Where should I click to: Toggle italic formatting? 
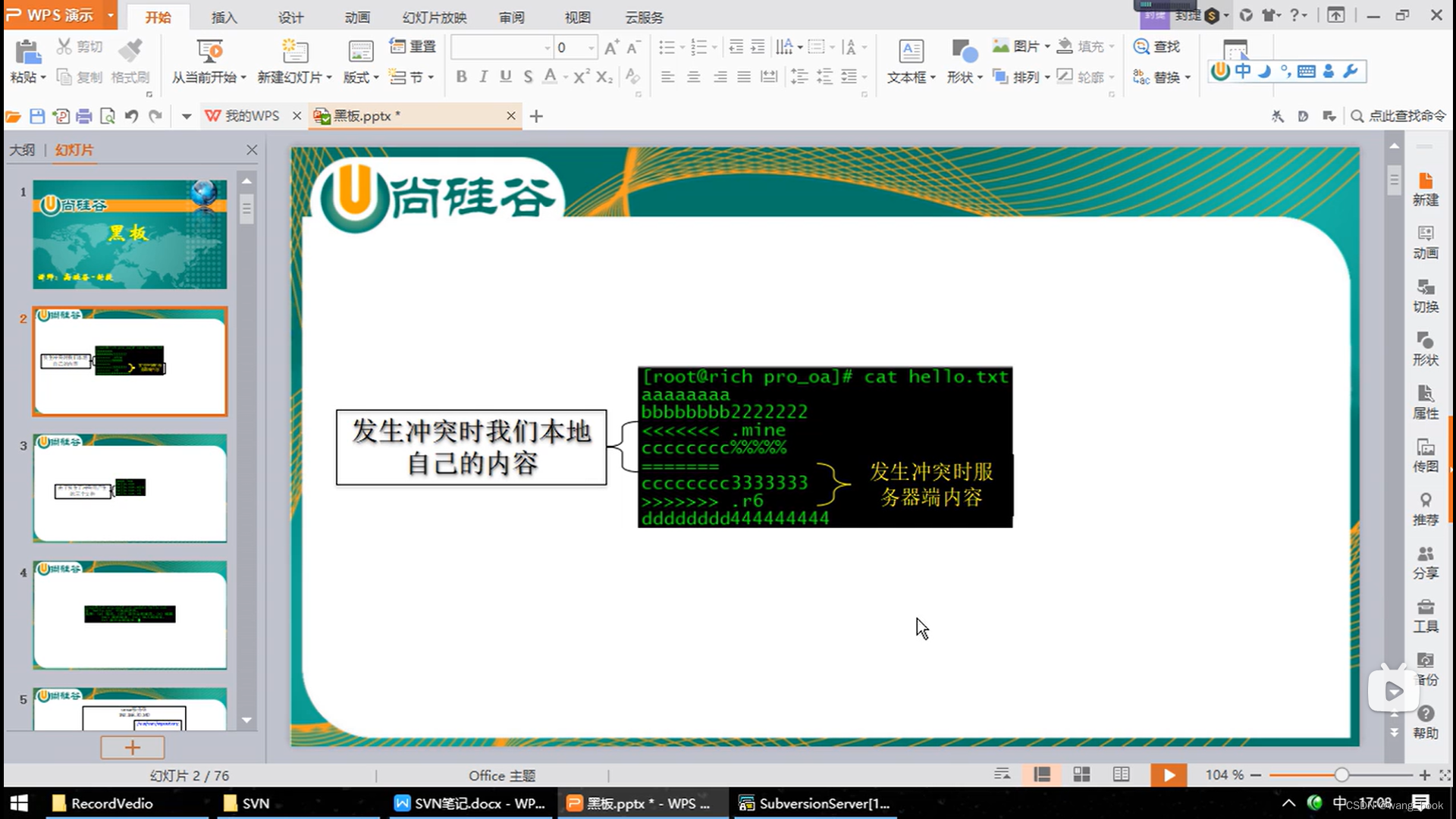point(483,77)
